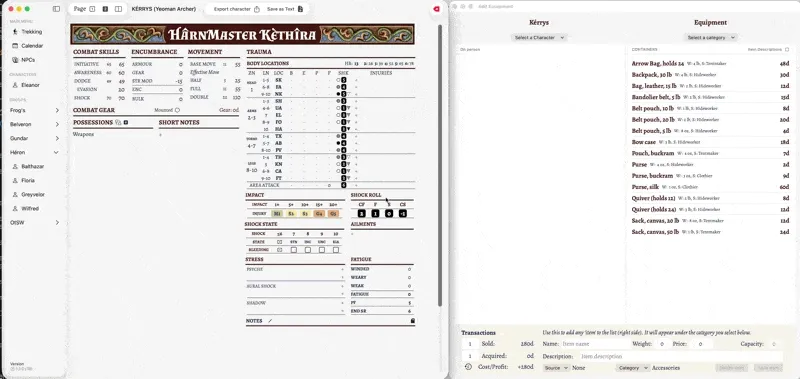Click Export character share icon
This screenshot has height=379, width=800.
coord(257,9)
